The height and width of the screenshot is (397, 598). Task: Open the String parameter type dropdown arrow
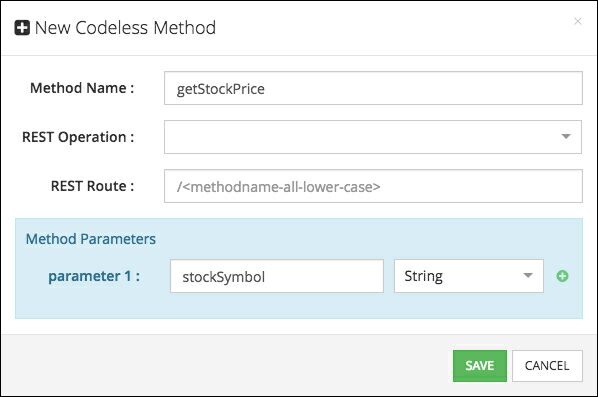pos(528,275)
